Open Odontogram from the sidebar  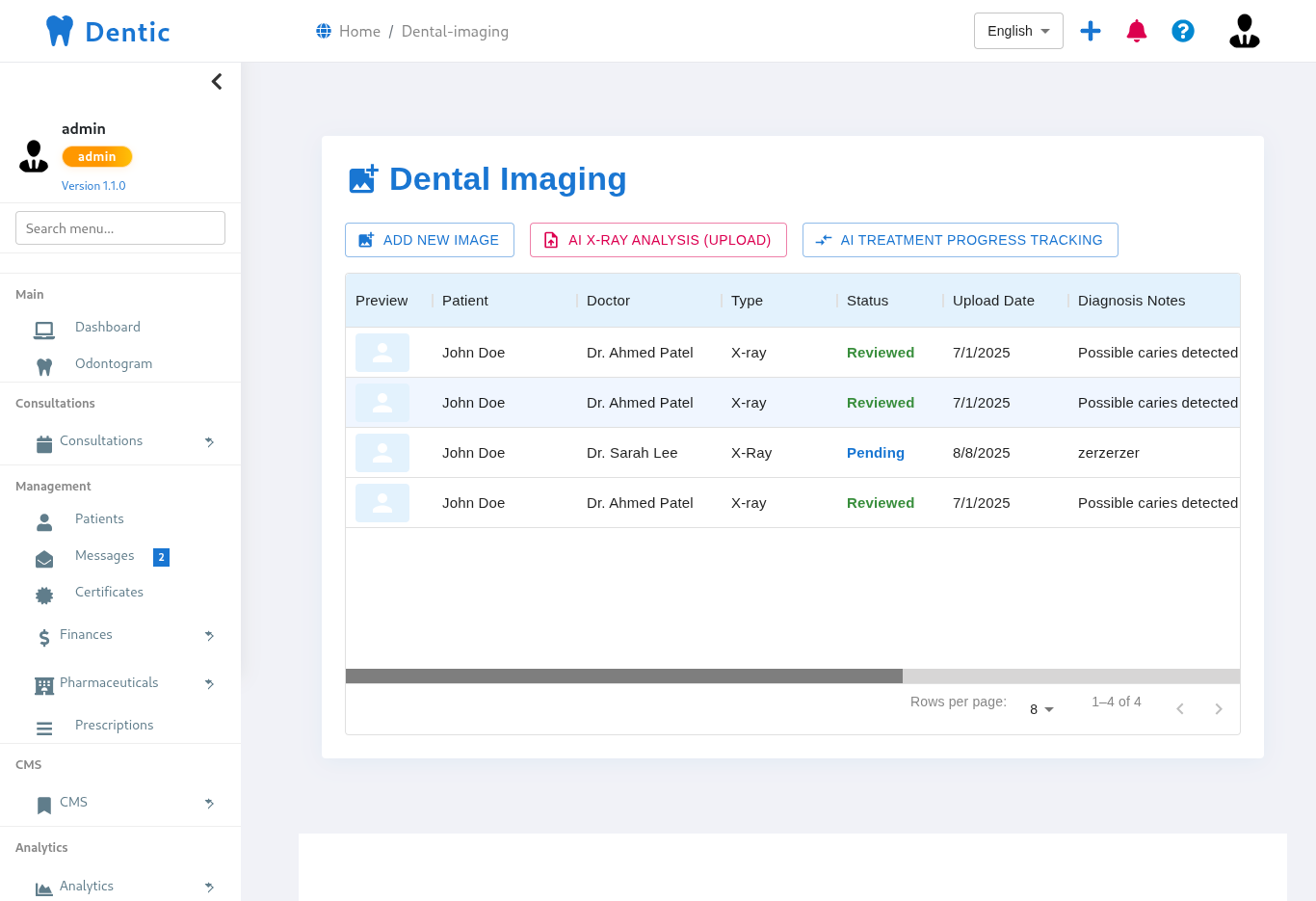[x=114, y=364]
